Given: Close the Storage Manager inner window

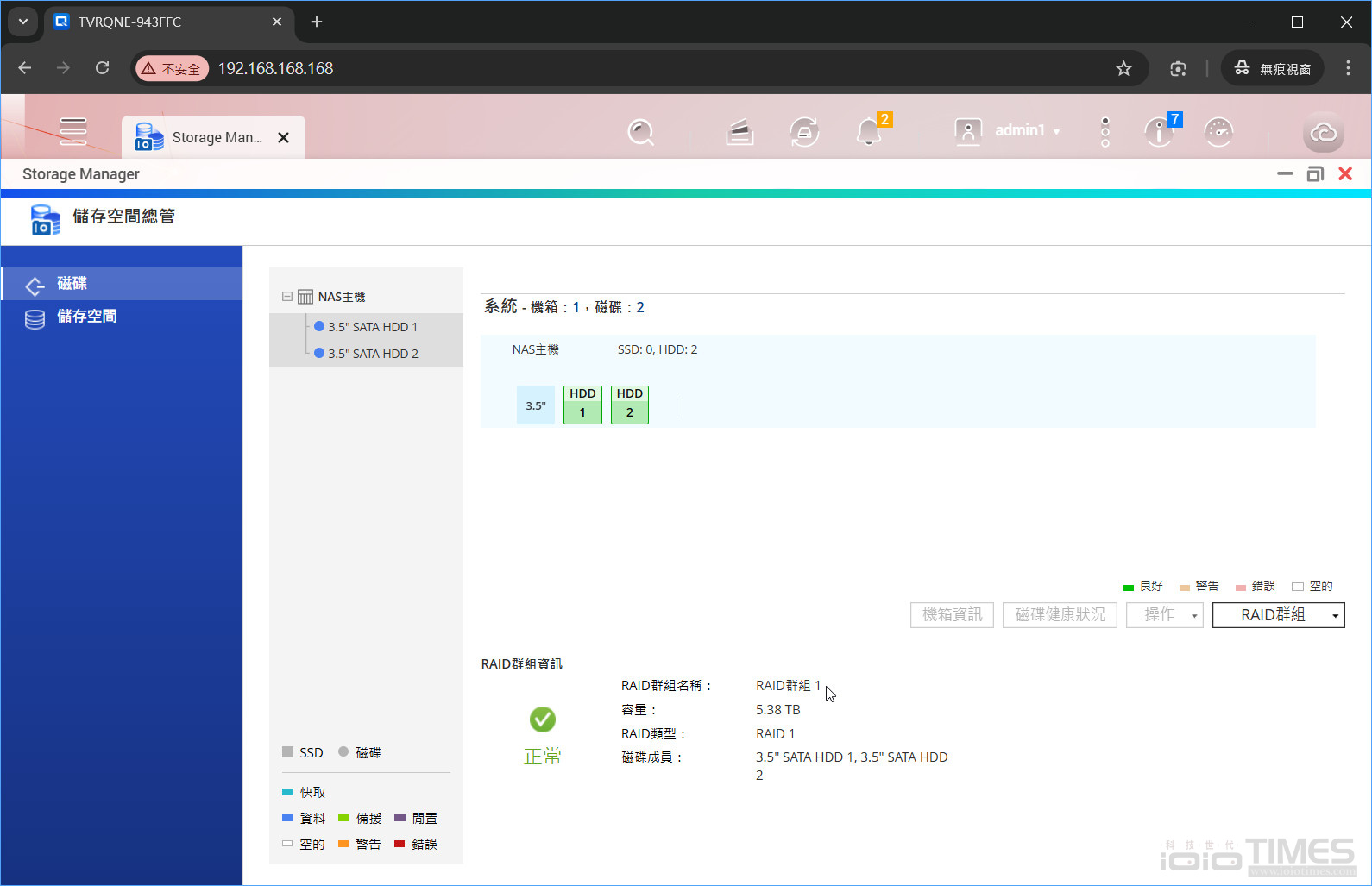Looking at the screenshot, I should coord(1345,174).
